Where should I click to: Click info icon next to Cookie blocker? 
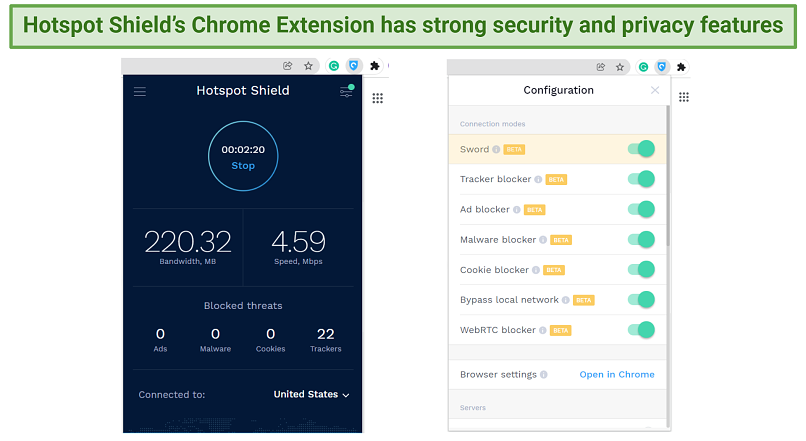point(536,270)
